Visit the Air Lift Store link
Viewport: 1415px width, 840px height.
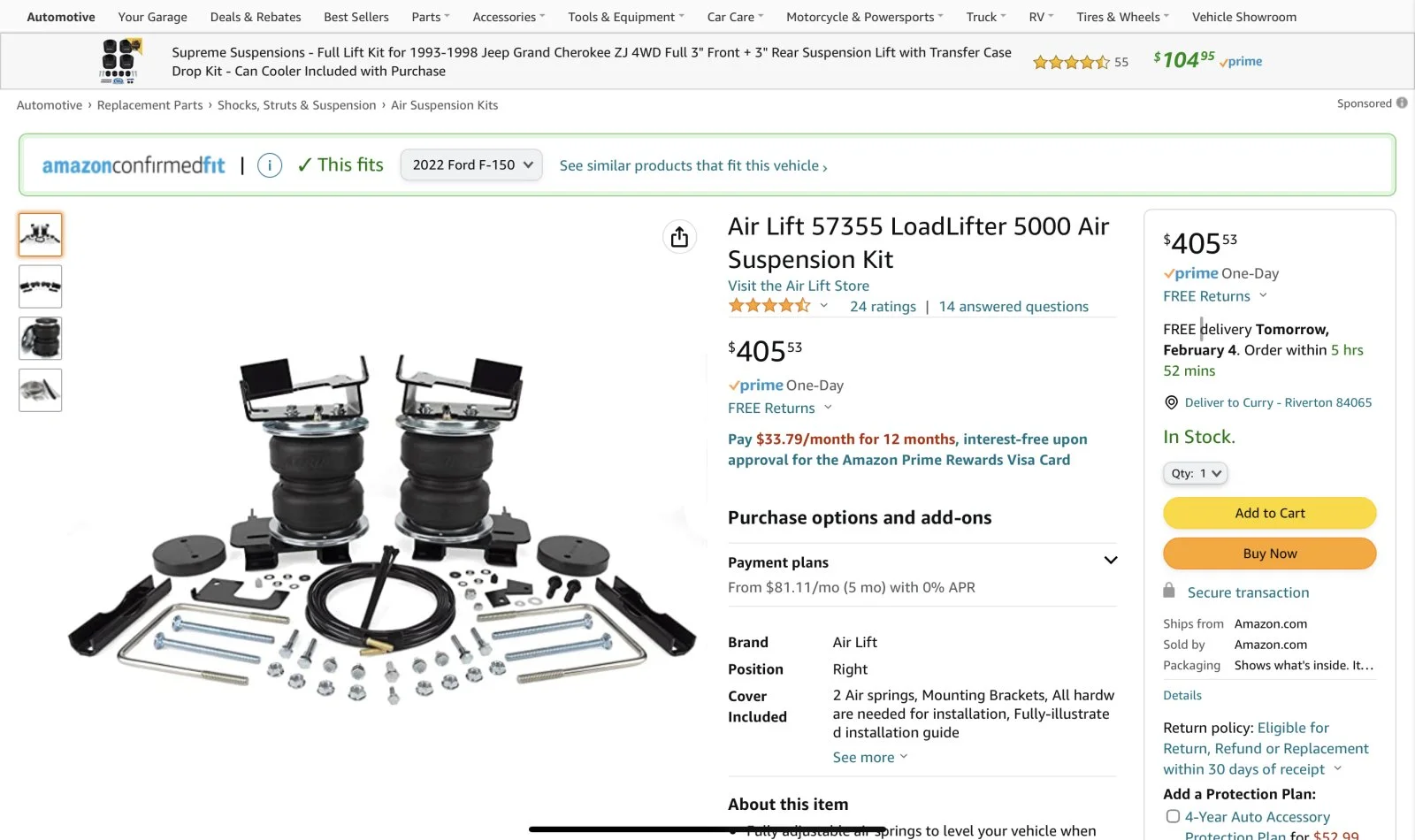(799, 286)
